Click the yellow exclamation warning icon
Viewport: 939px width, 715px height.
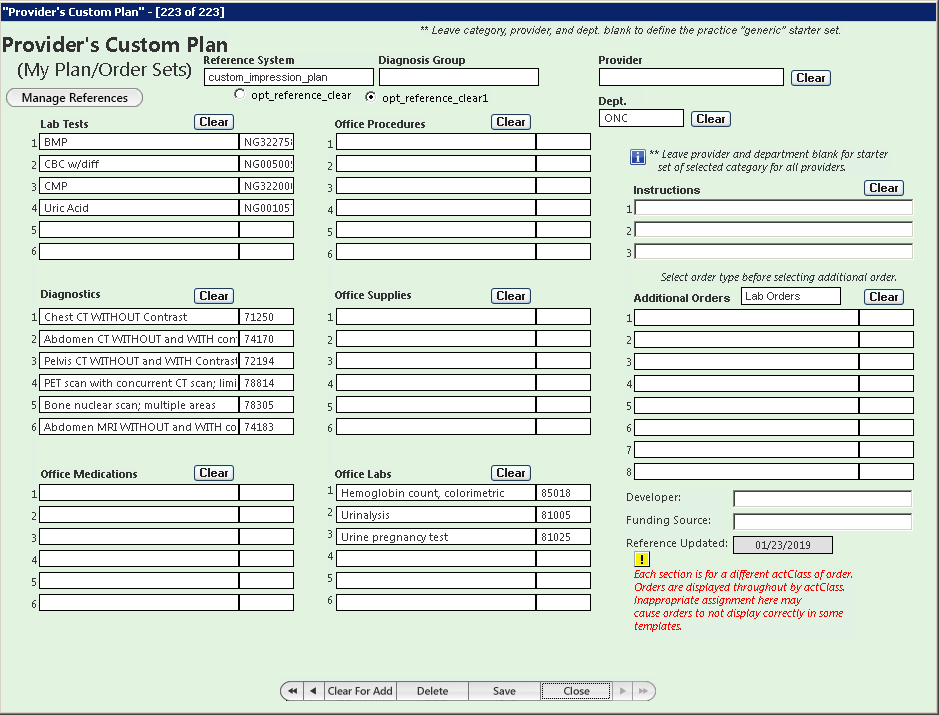click(642, 559)
